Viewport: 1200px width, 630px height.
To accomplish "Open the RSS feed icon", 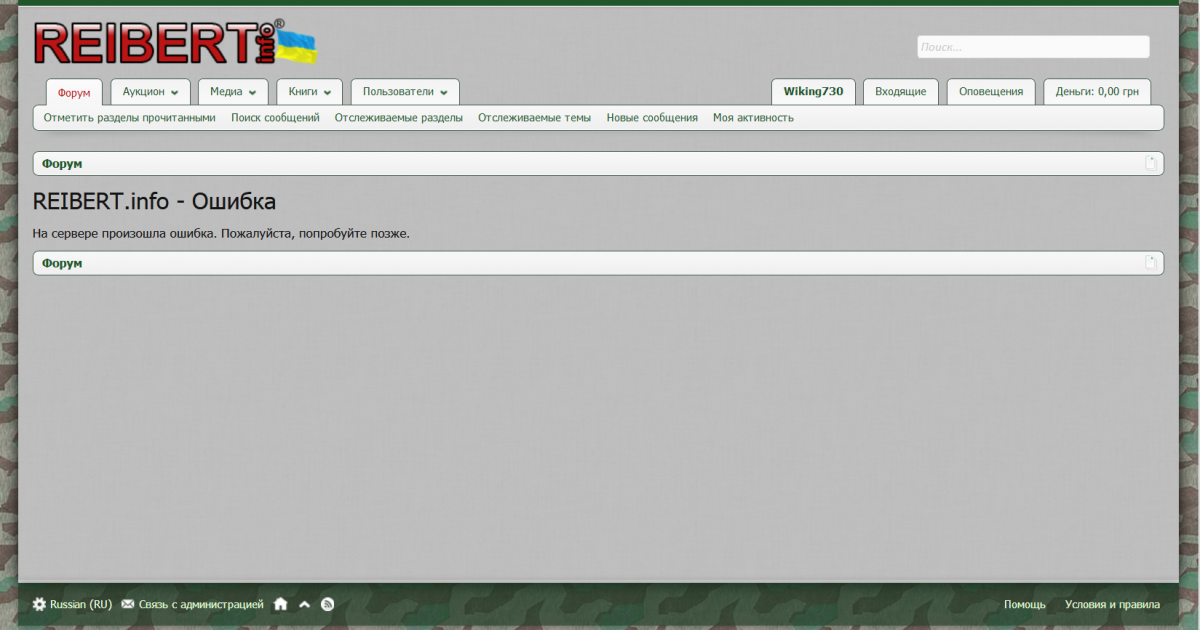I will pos(327,604).
